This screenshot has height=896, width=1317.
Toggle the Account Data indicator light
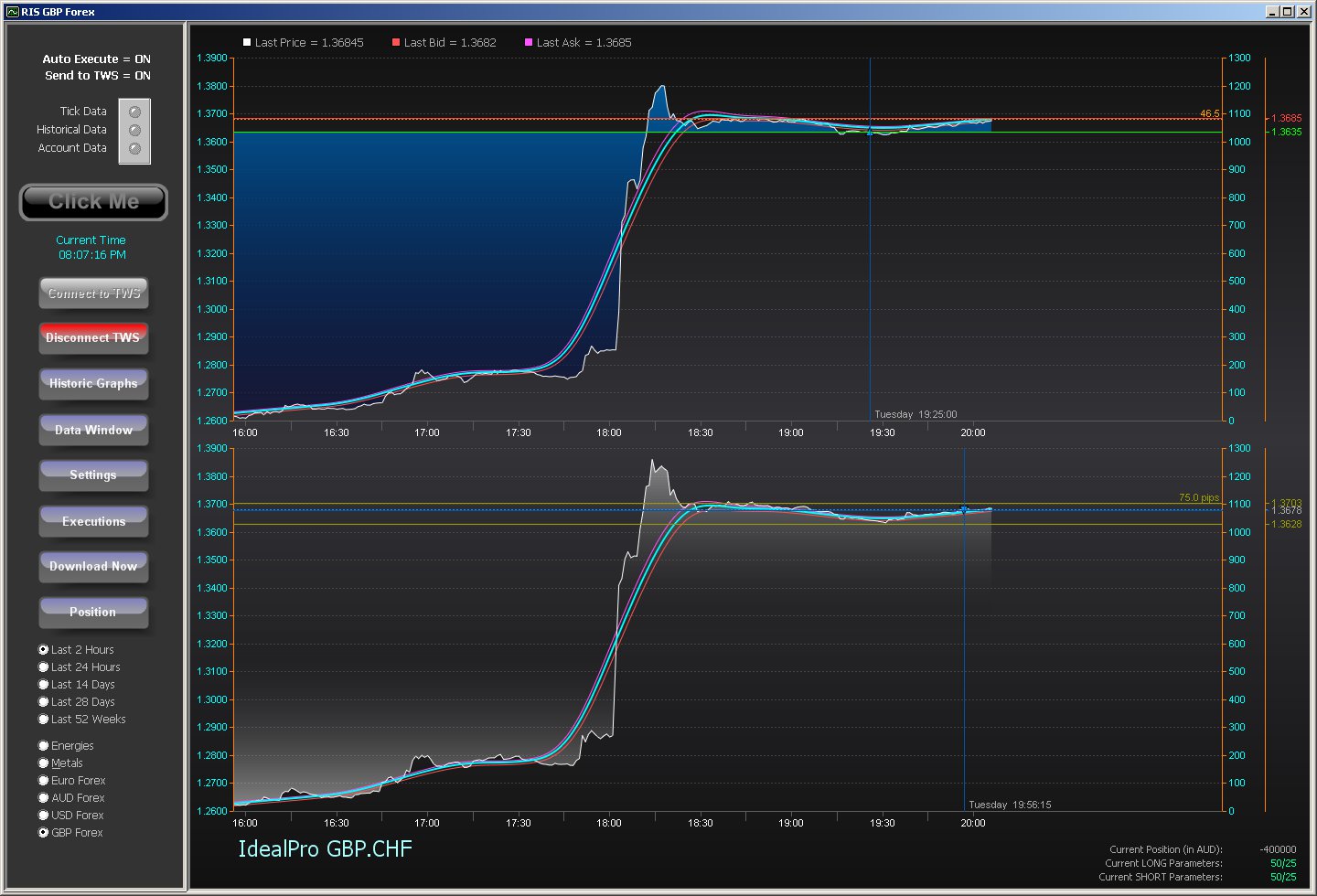[135, 148]
